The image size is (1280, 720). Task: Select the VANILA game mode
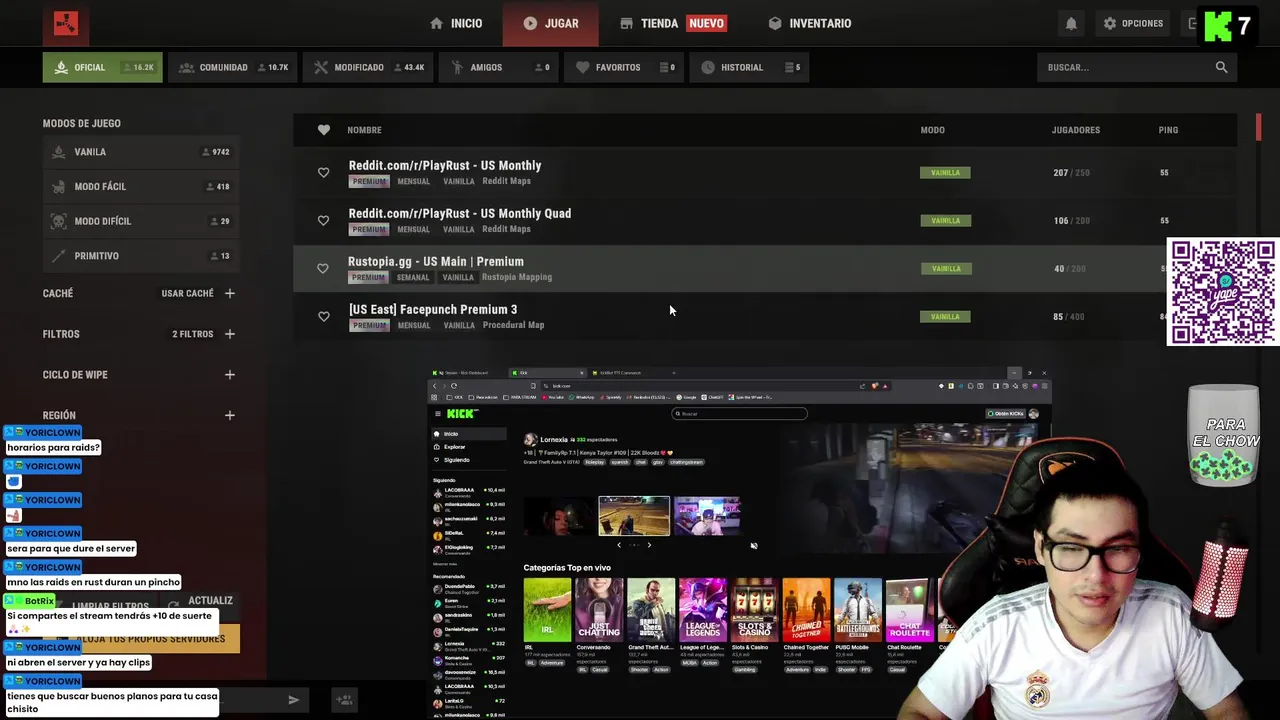pyautogui.click(x=139, y=152)
